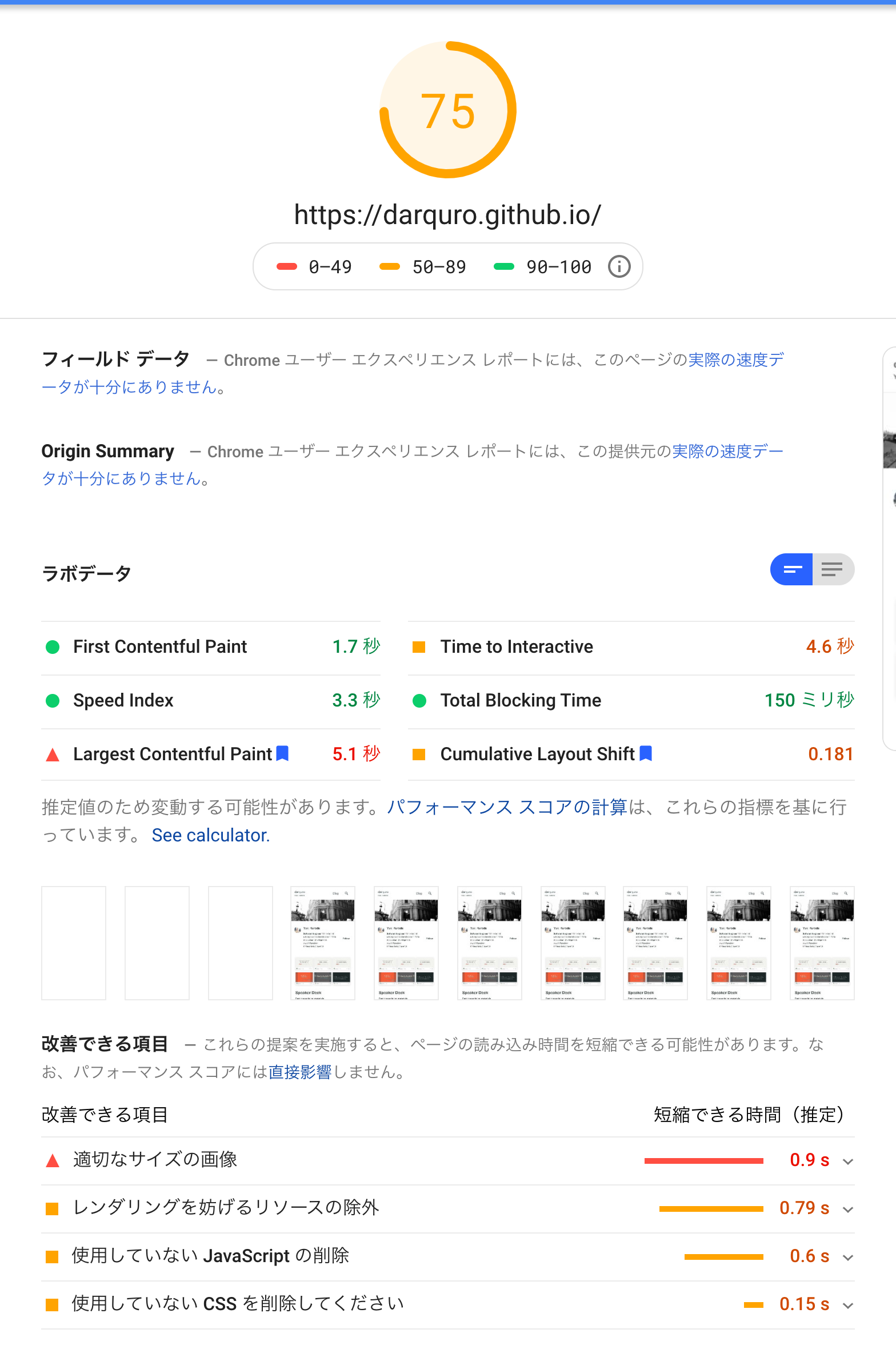Click the performance score gauge showing 75
The width and height of the screenshot is (896, 1365).
[x=447, y=110]
